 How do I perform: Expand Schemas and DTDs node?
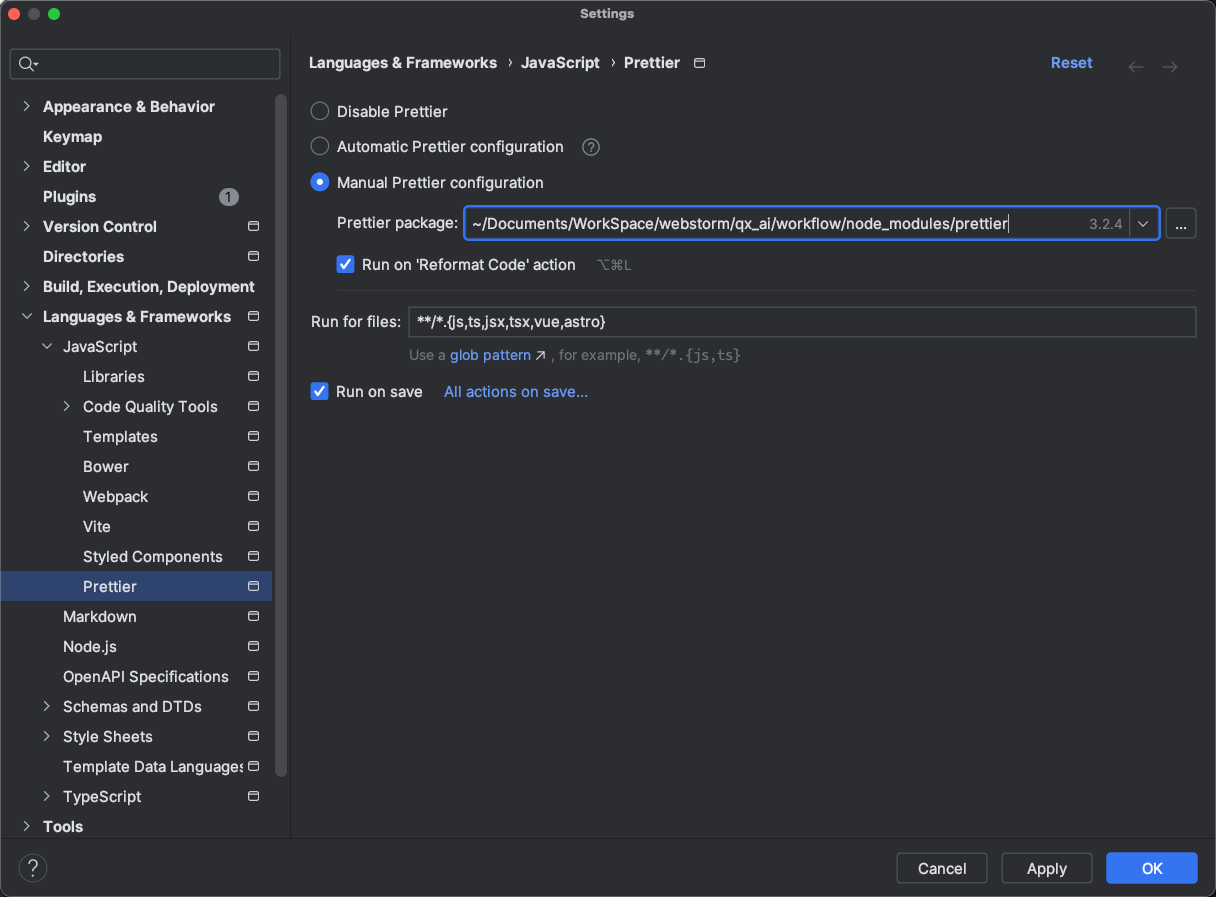(47, 707)
